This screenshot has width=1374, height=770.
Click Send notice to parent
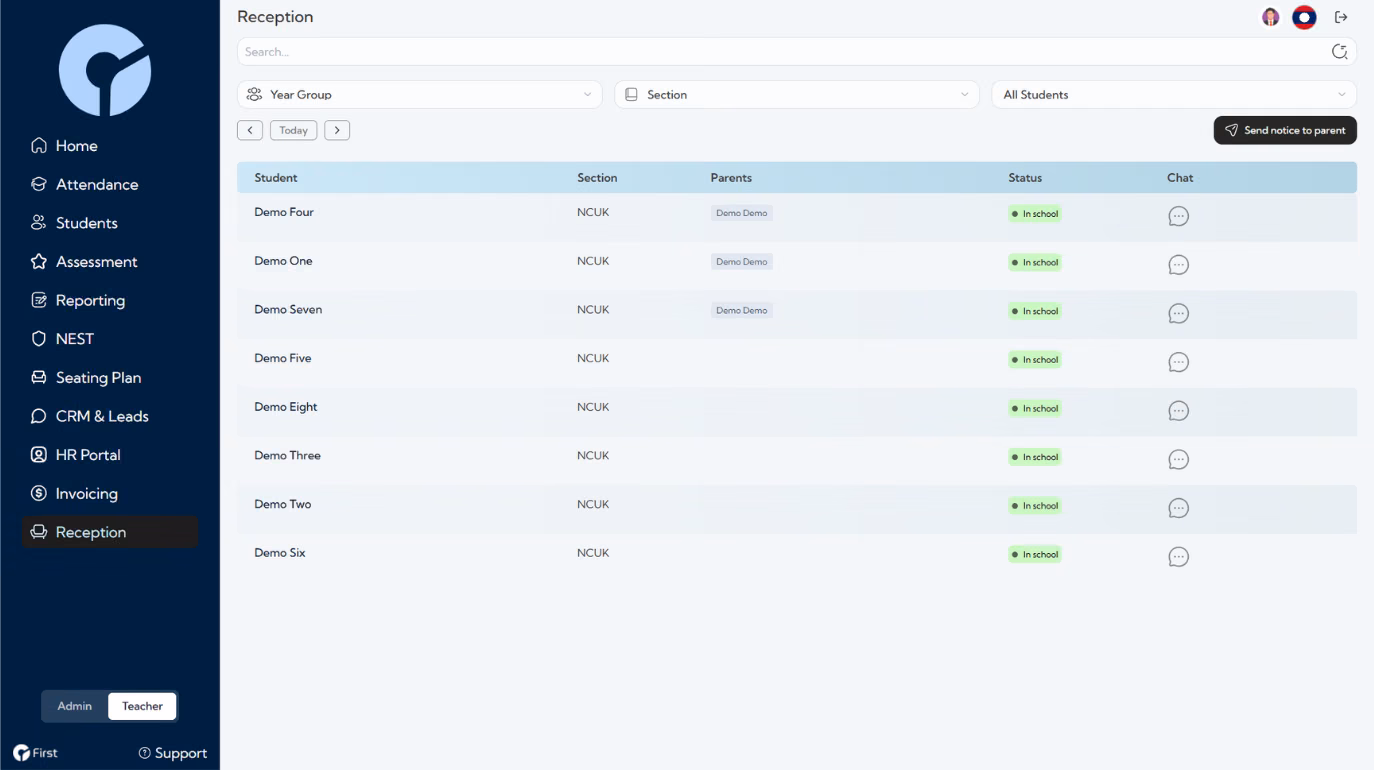click(1285, 130)
